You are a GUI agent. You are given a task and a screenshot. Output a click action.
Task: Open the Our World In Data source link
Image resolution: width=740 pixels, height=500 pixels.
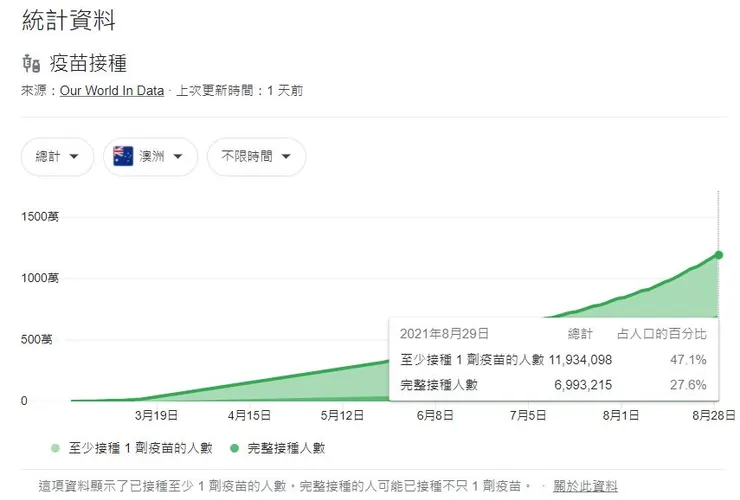point(112,91)
